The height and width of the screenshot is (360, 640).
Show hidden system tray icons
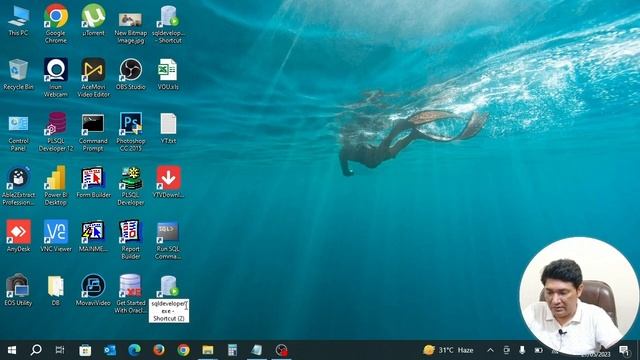tap(490, 350)
